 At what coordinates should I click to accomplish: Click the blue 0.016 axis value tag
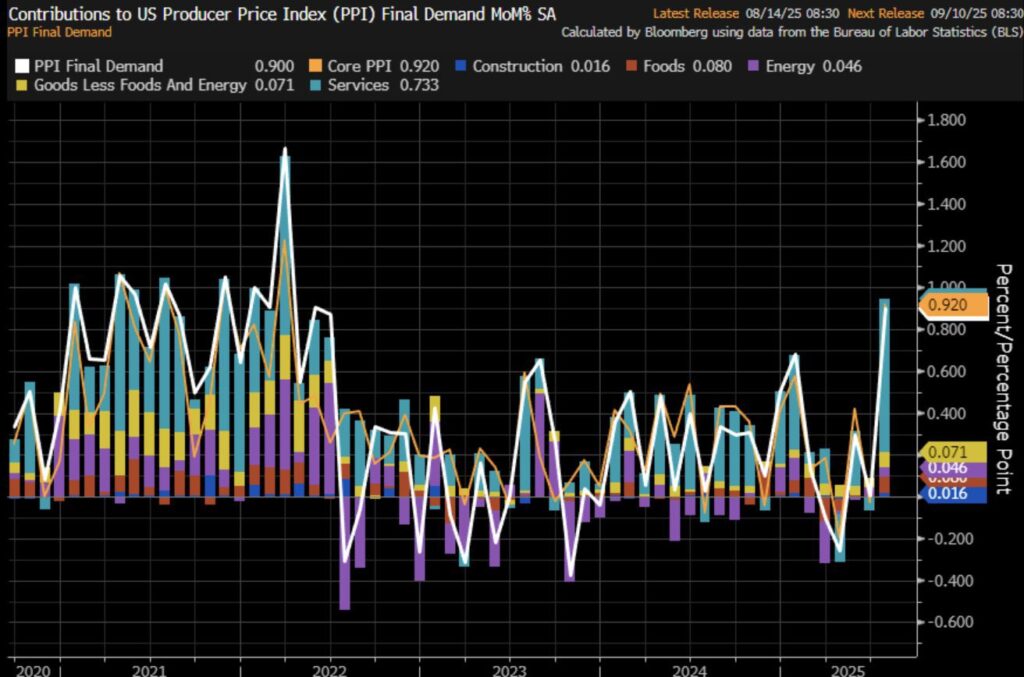pos(953,494)
